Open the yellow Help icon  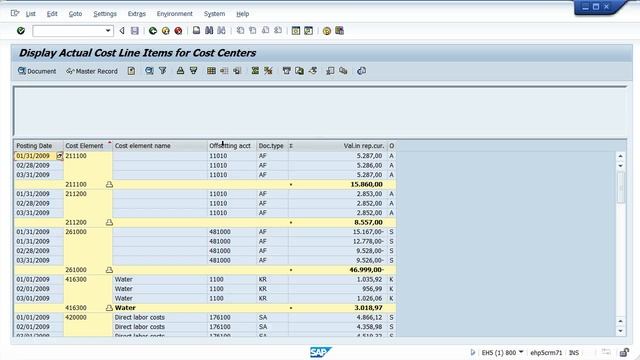[327, 31]
